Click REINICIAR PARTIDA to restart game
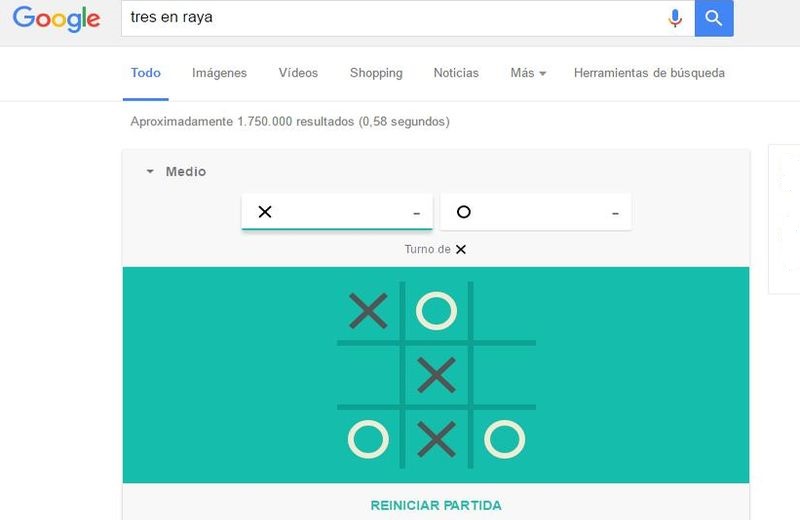 point(436,505)
